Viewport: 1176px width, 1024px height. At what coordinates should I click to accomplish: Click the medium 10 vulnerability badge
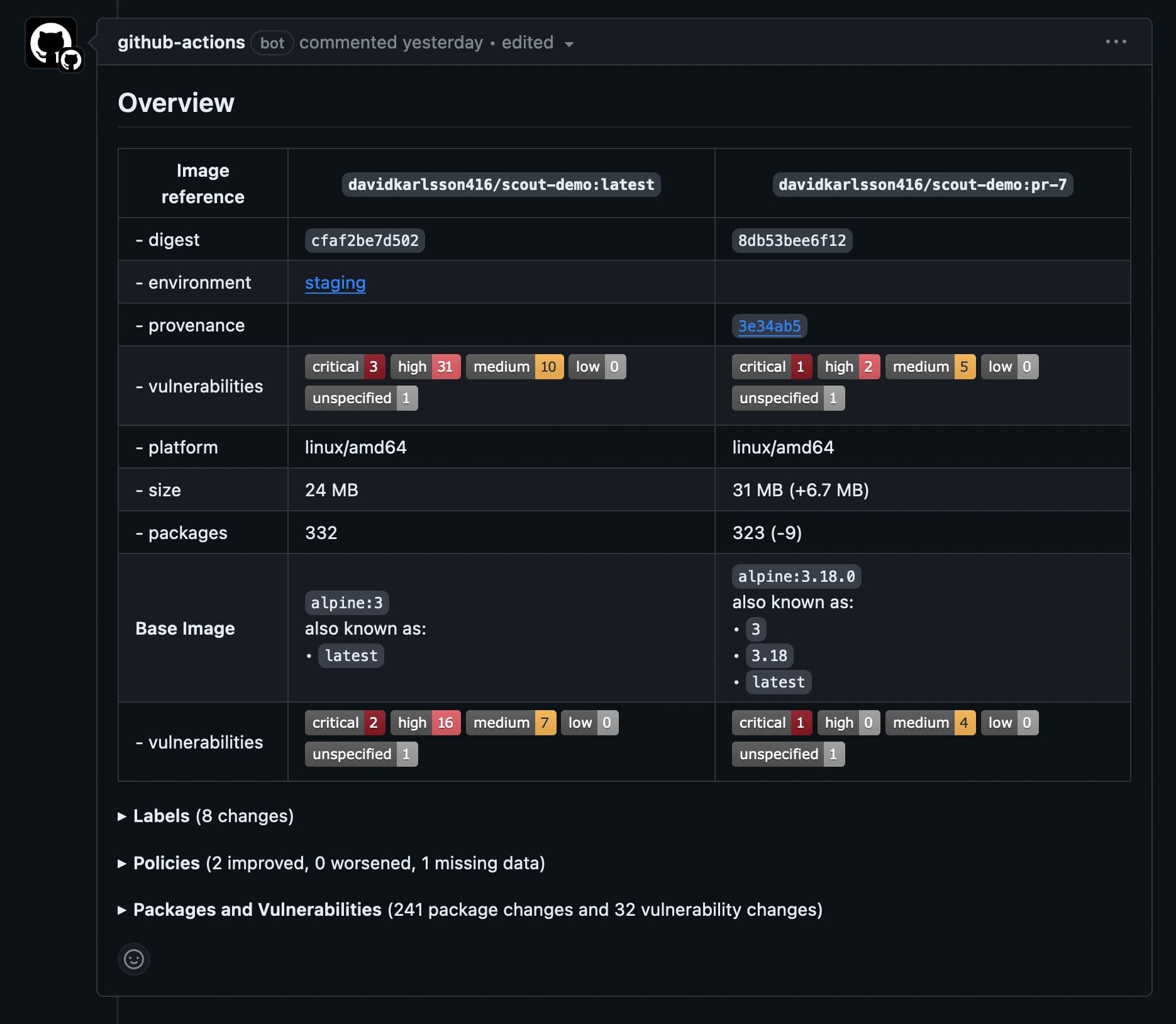514,367
